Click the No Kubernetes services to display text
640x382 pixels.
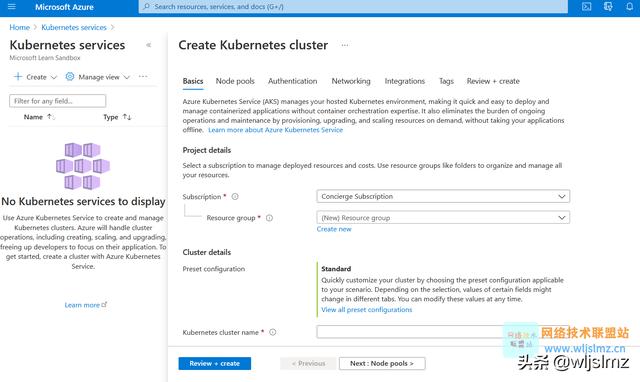(x=83, y=201)
